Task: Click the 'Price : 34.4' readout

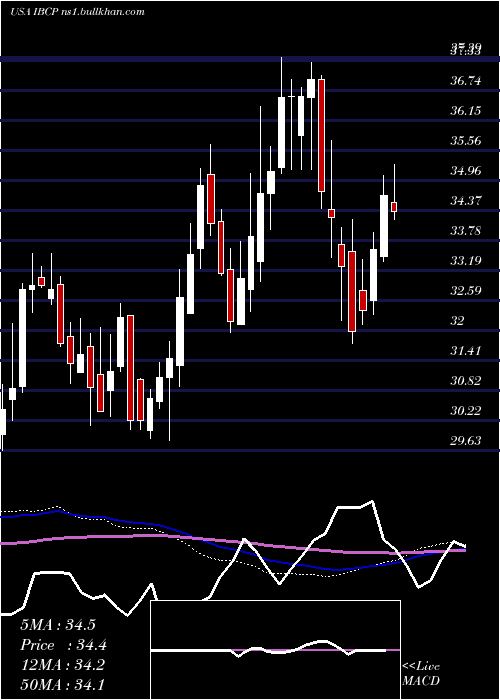Action: click(63, 645)
